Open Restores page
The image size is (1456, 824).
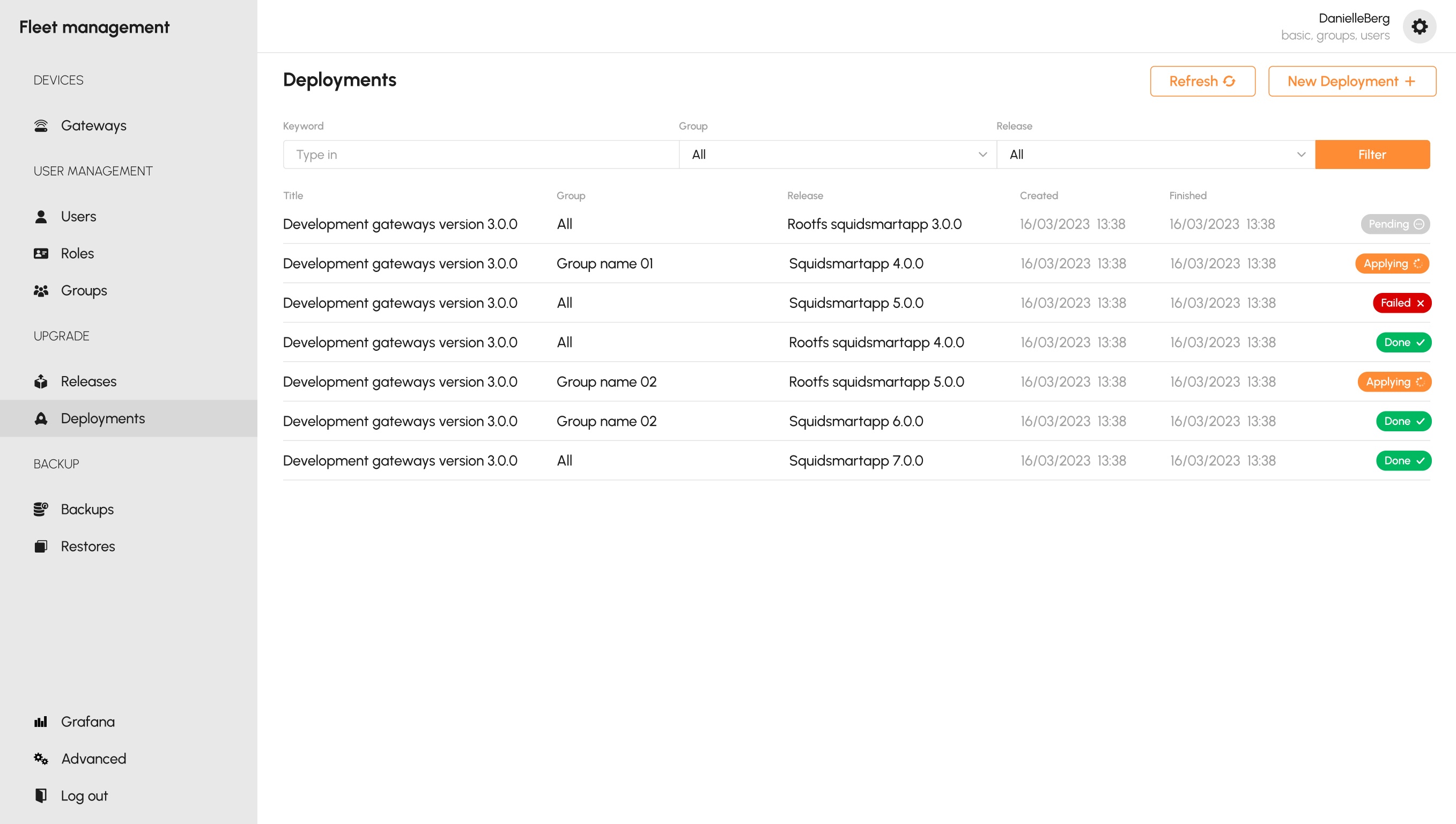point(87,547)
